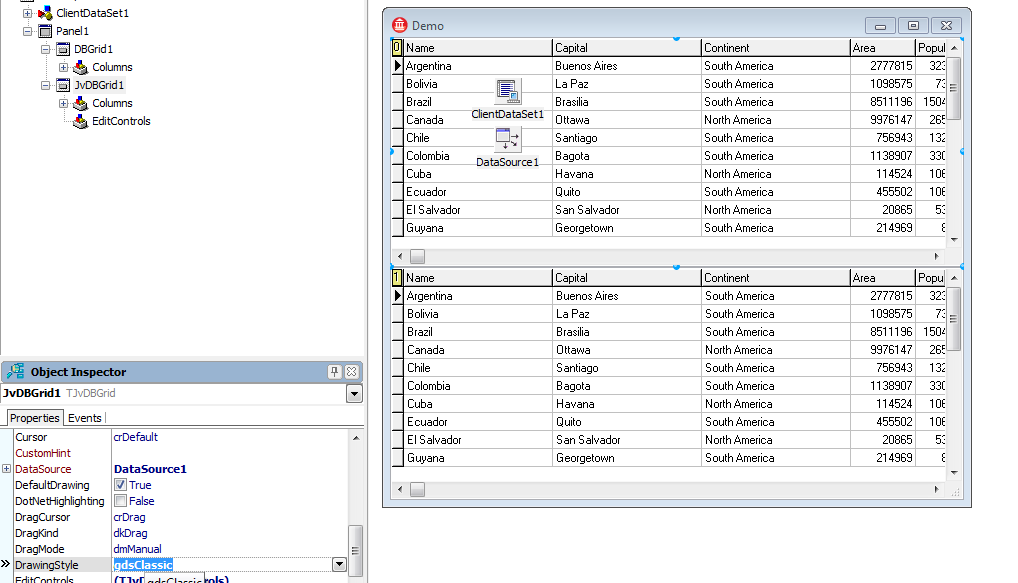Screen dimensions: 1018x583
Task: Select the DataSource1 component icon on form
Action: point(507,140)
